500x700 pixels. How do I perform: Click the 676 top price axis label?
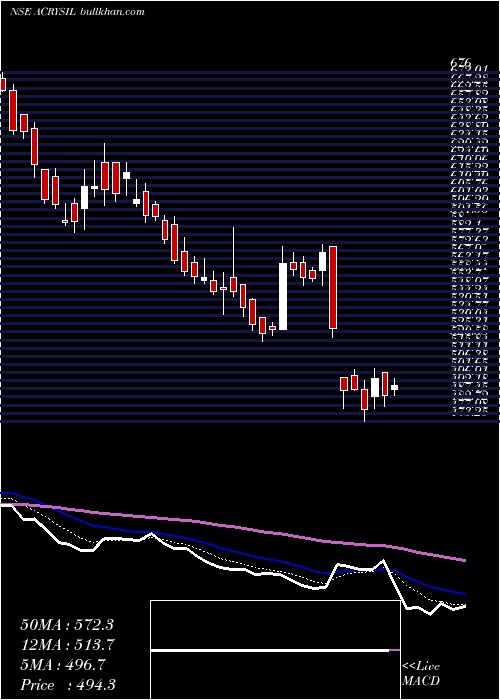click(x=461, y=63)
